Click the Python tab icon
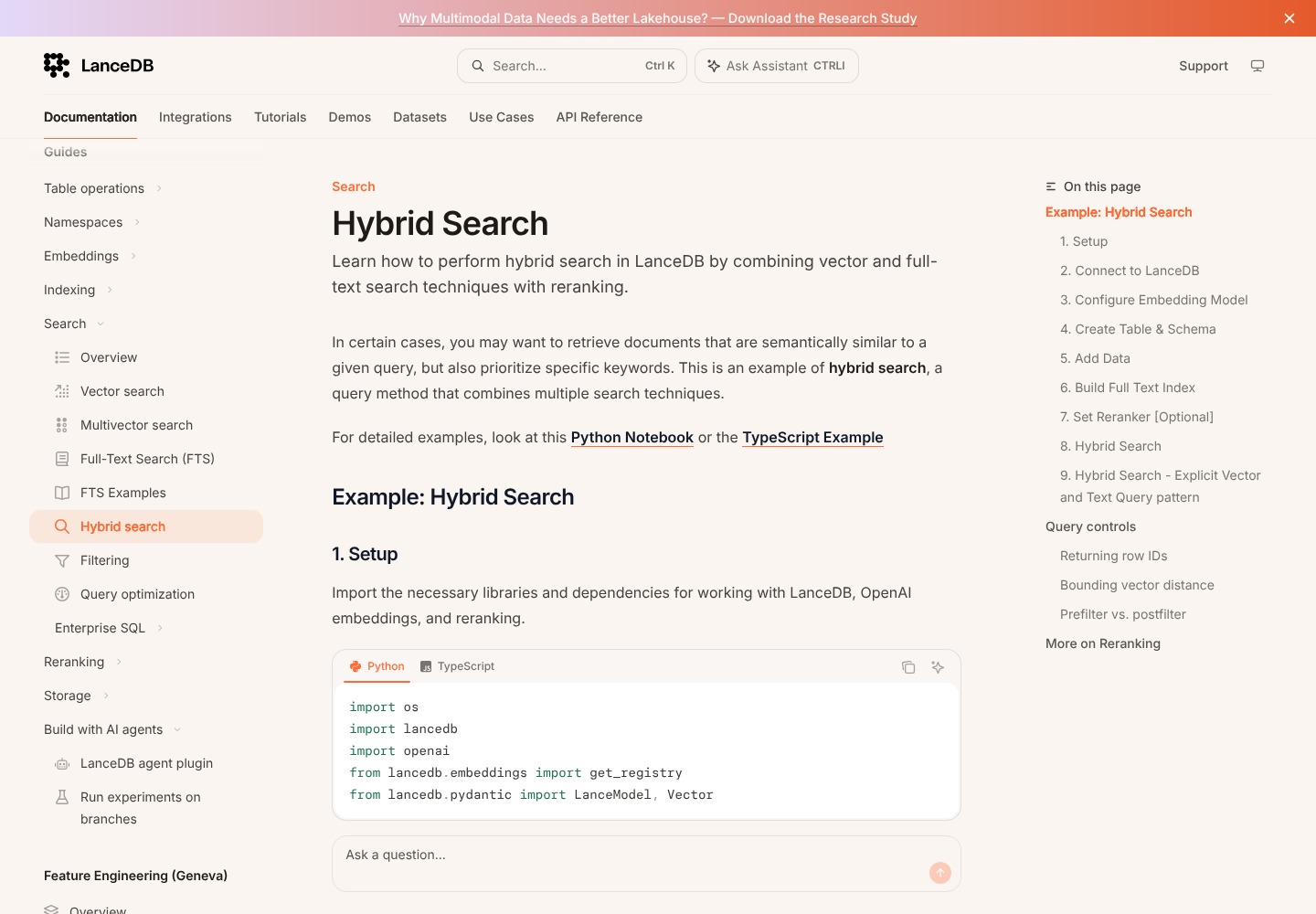The height and width of the screenshot is (914, 1316). [x=356, y=666]
